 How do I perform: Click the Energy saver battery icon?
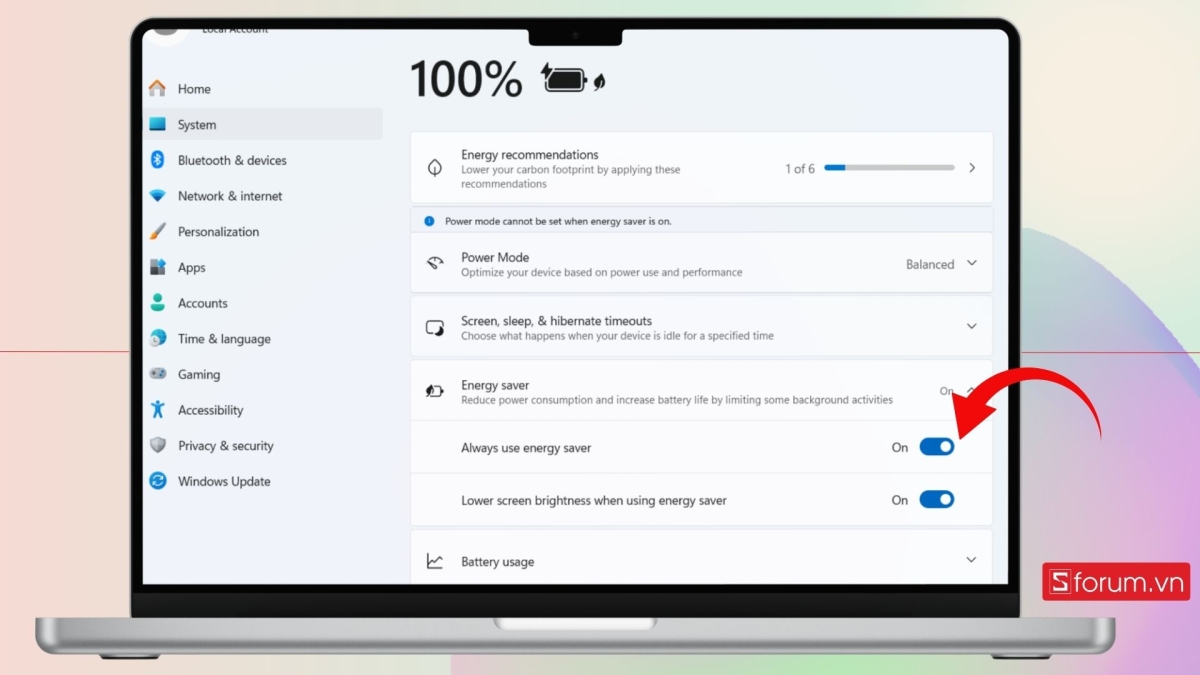pos(434,391)
